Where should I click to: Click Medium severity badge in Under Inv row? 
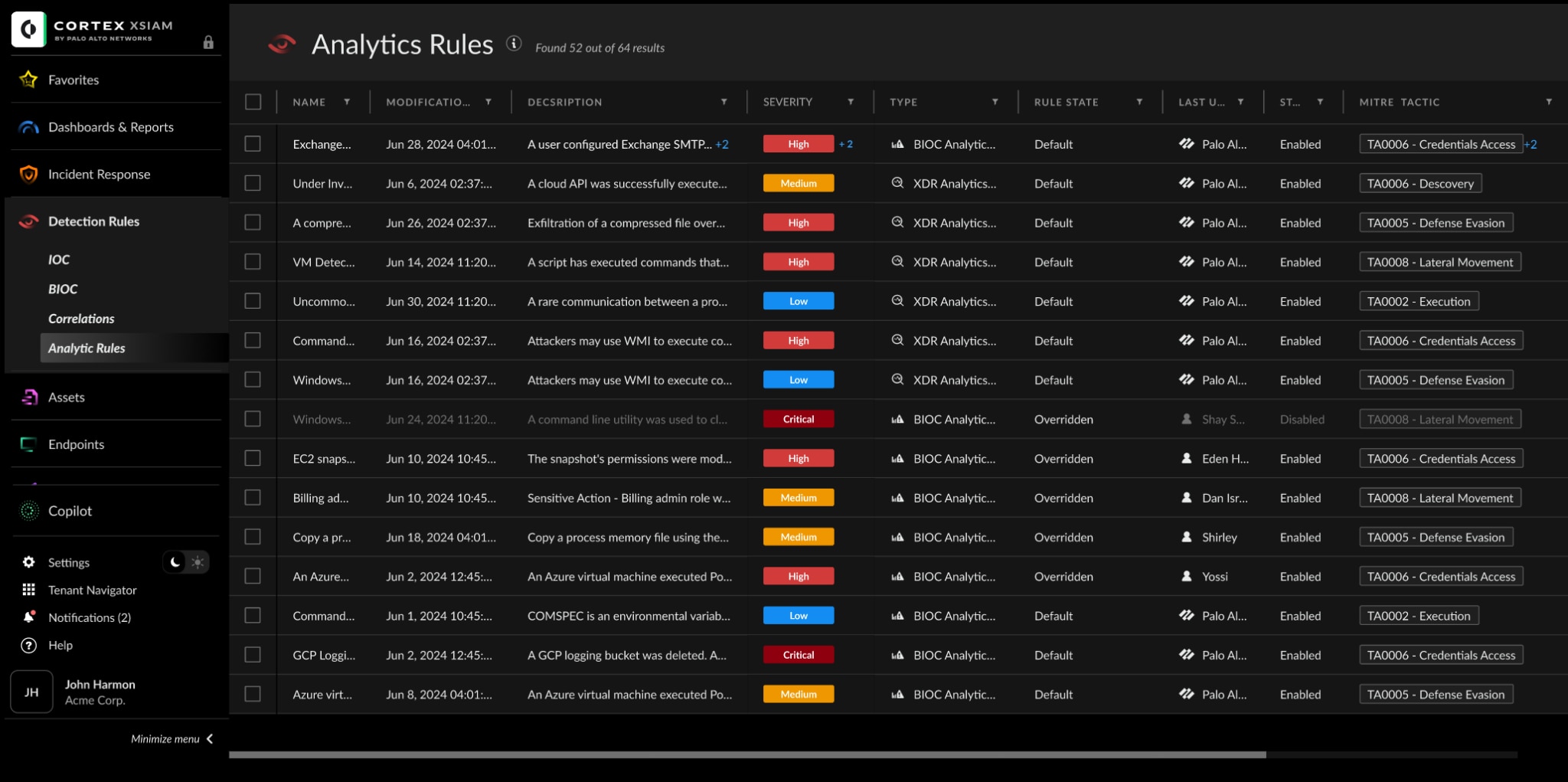pyautogui.click(x=799, y=183)
